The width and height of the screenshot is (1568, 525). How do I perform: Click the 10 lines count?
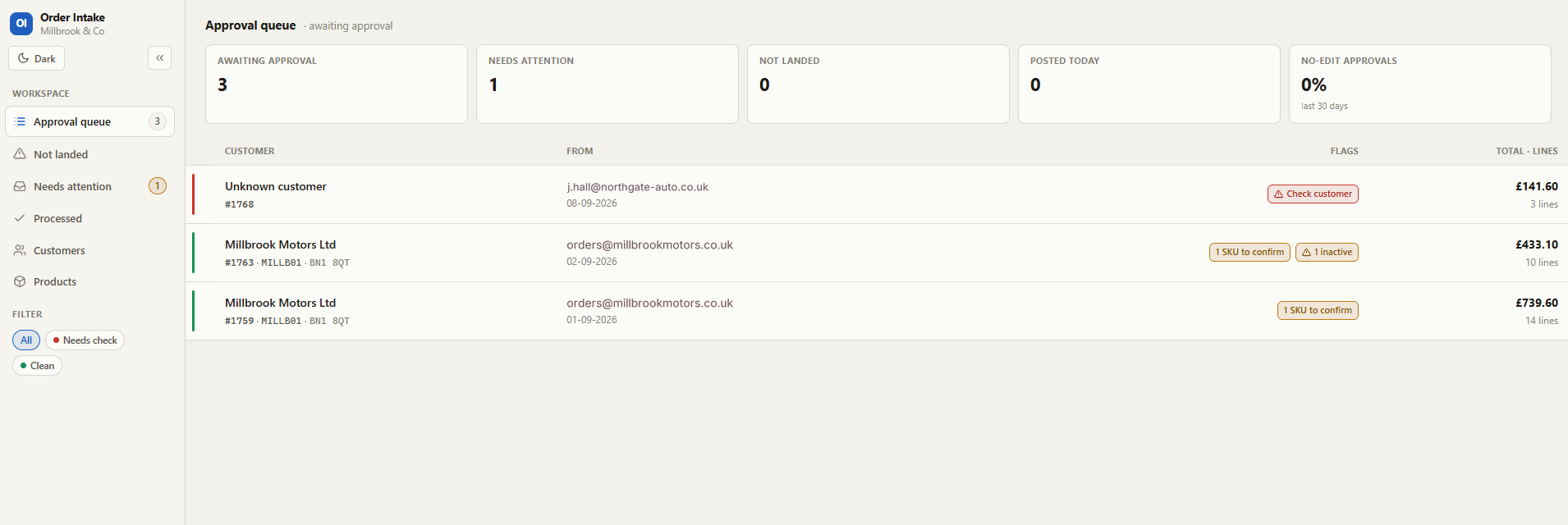[x=1542, y=262]
